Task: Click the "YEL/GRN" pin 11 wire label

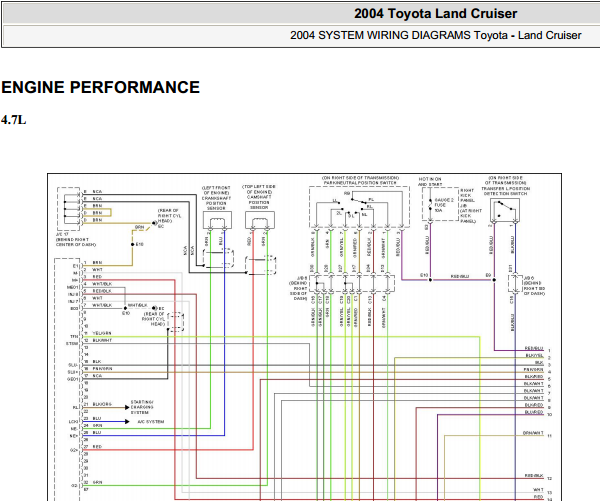Action: tap(102, 333)
